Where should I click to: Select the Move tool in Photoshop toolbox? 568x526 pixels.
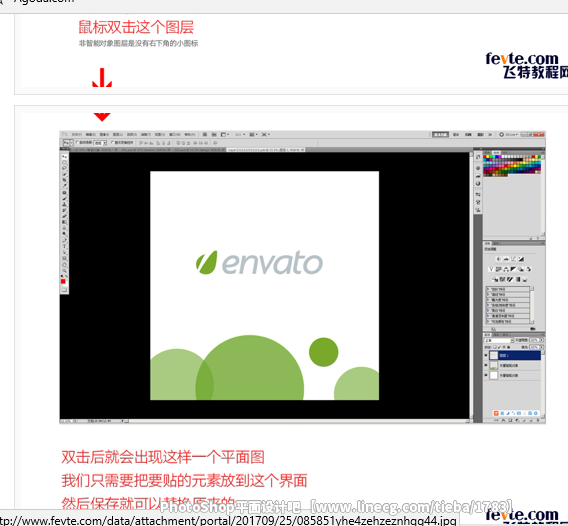tap(64, 157)
